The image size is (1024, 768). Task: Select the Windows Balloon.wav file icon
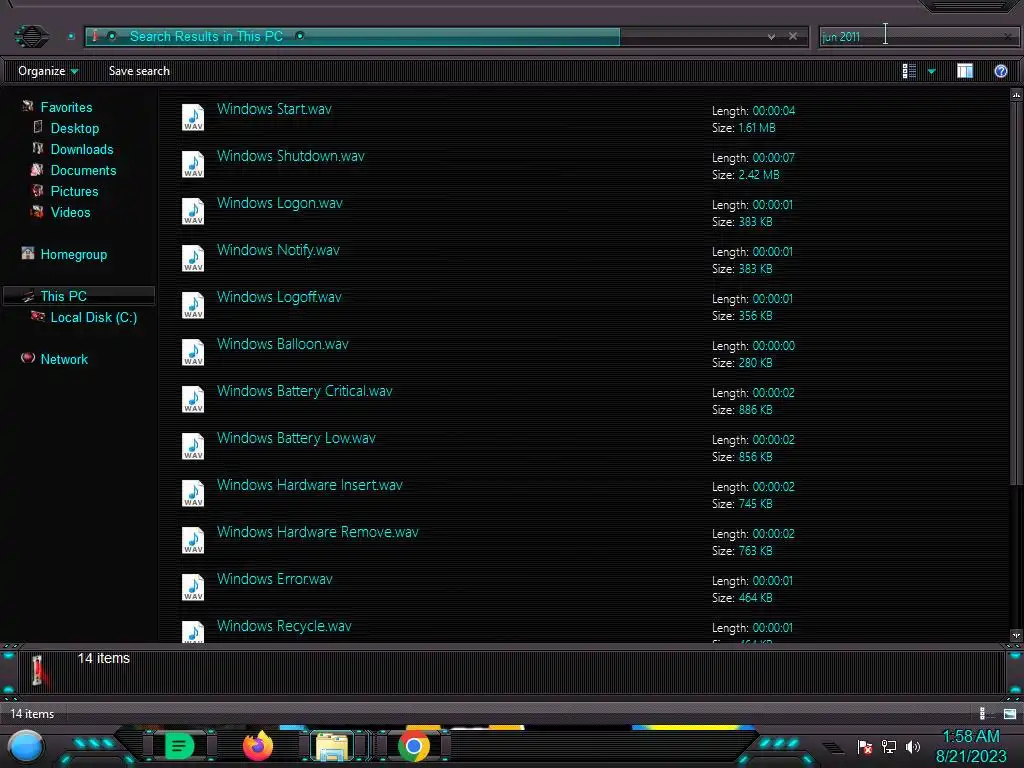(193, 353)
